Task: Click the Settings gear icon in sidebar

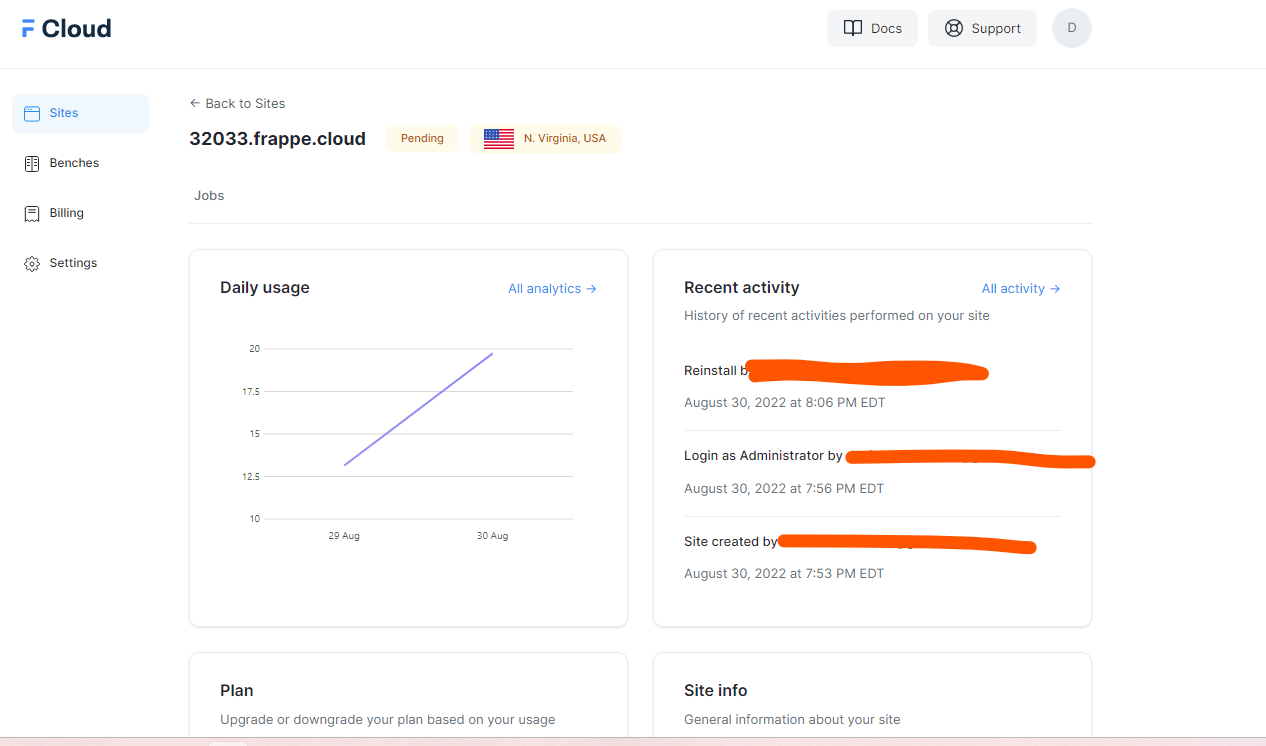Action: [x=32, y=263]
